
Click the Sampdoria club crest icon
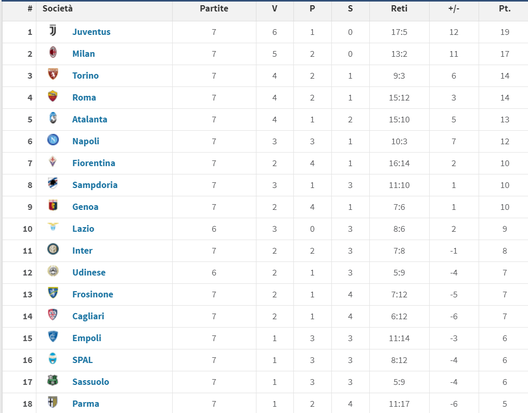53,183
